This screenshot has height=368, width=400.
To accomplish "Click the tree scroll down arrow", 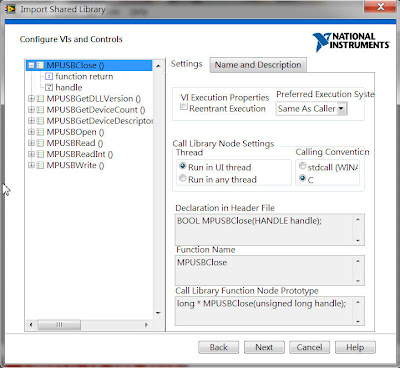I will (158, 313).
